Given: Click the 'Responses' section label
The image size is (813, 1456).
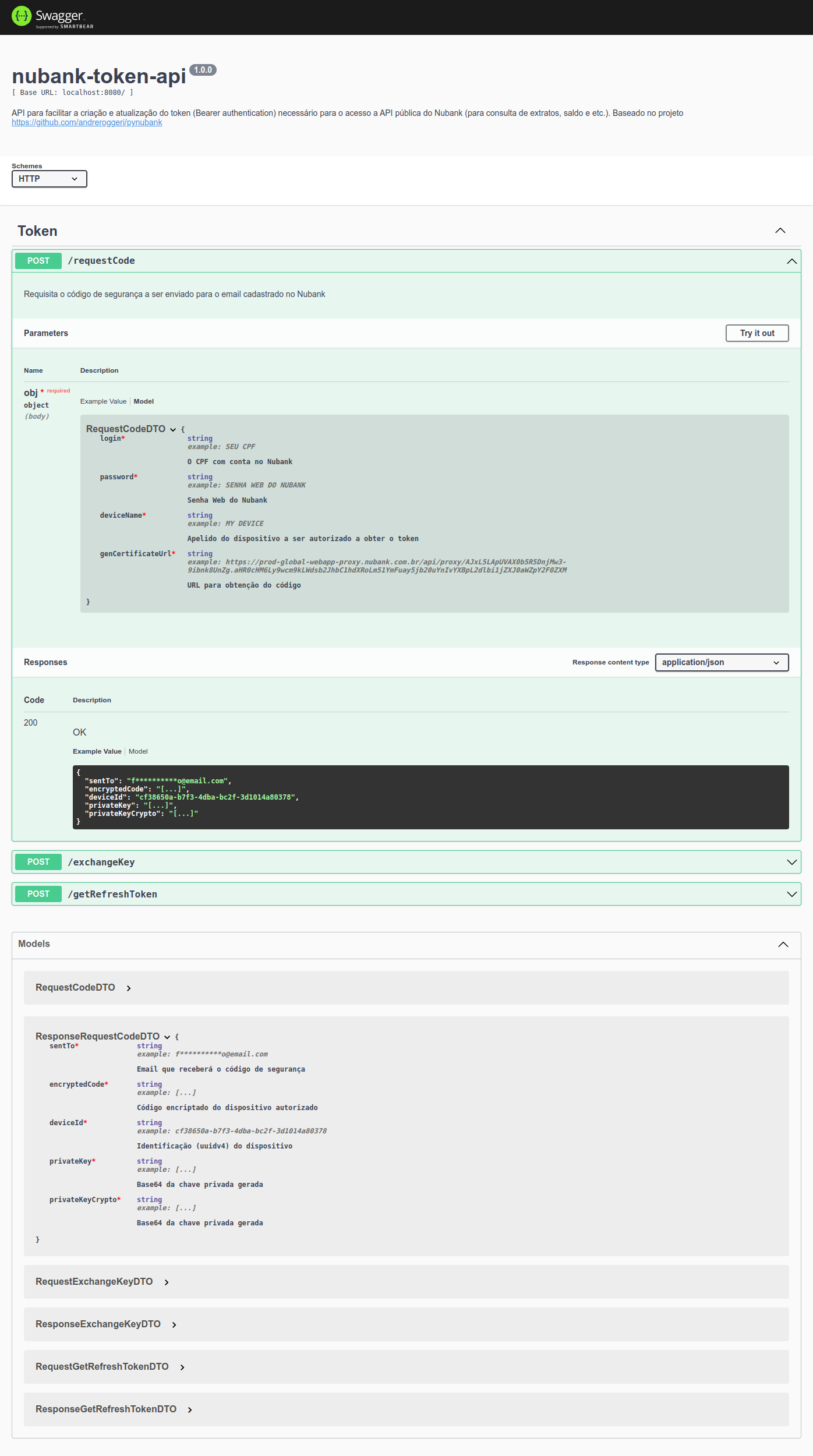Looking at the screenshot, I should [x=45, y=662].
